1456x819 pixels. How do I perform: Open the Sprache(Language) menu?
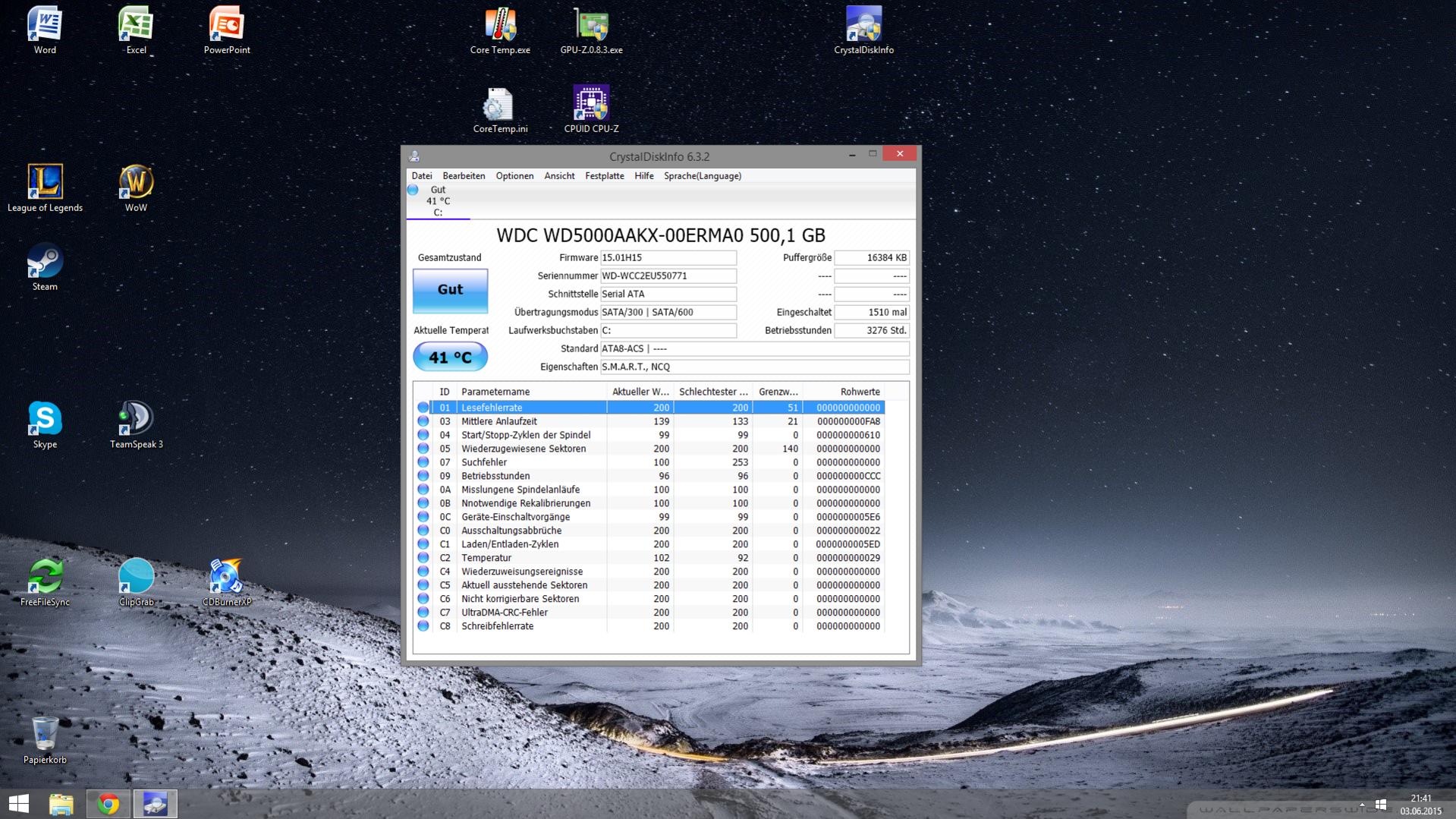click(x=703, y=176)
